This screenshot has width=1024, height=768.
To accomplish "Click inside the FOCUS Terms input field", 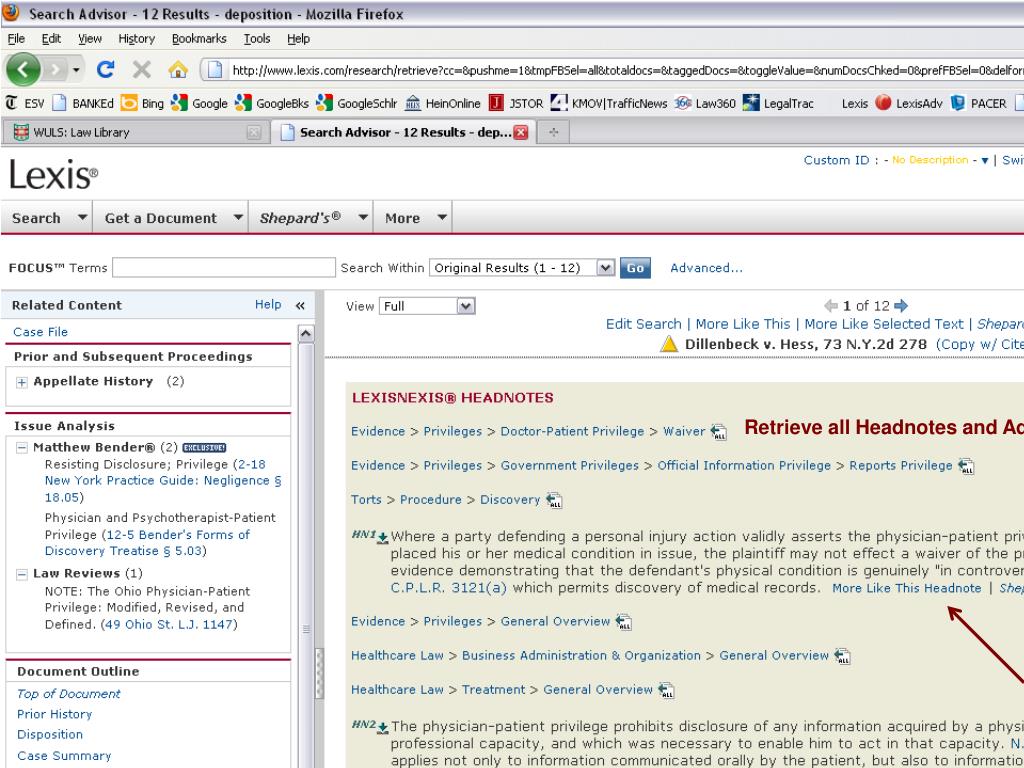I will (x=225, y=268).
